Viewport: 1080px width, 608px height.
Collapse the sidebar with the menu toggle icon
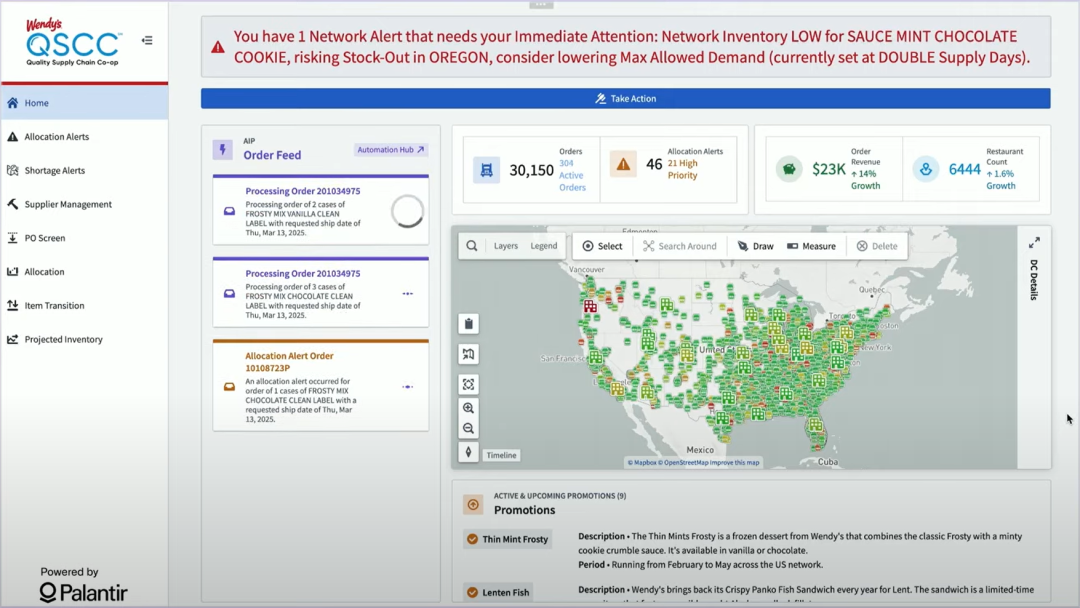(147, 41)
